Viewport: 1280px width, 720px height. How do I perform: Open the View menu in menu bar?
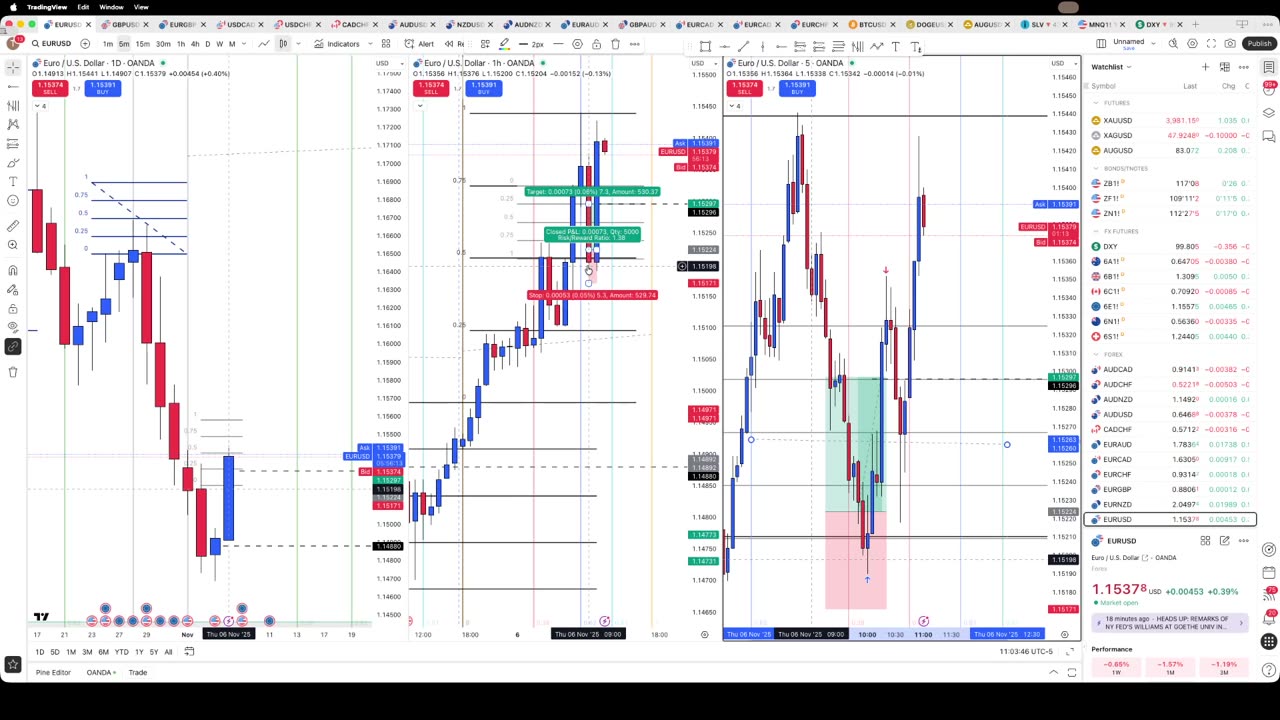[x=141, y=7]
